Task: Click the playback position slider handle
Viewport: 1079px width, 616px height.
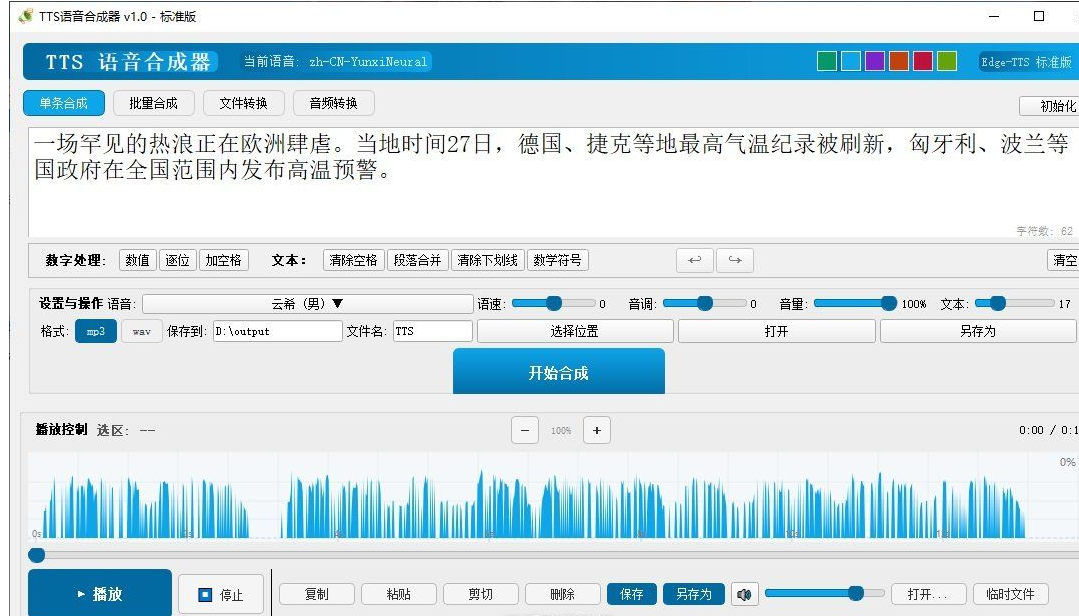Action: pos(37,555)
